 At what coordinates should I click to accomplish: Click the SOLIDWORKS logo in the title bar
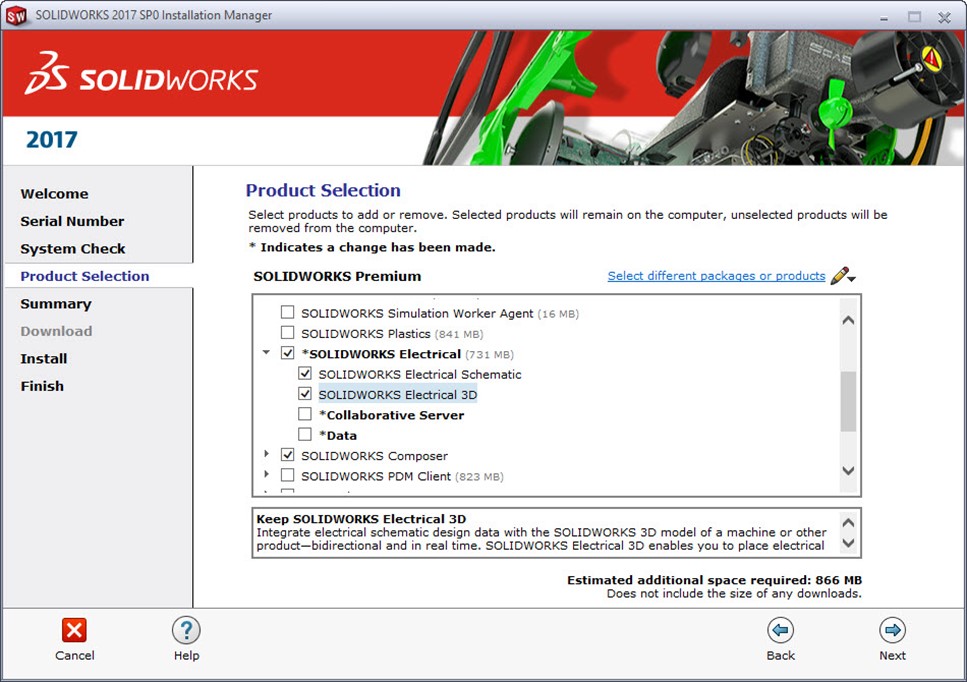point(16,15)
